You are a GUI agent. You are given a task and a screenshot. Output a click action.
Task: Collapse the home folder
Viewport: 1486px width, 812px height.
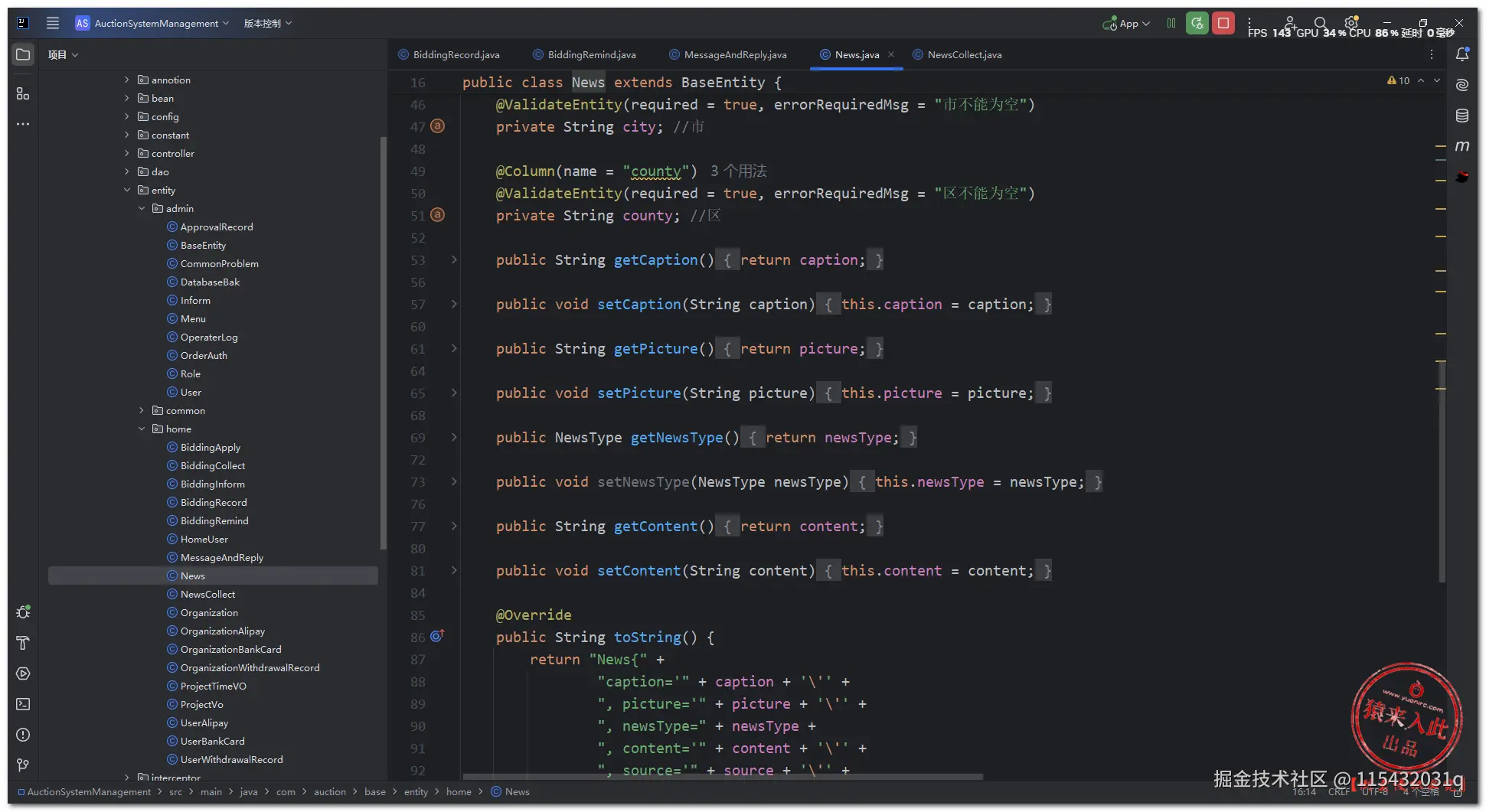[x=142, y=429]
